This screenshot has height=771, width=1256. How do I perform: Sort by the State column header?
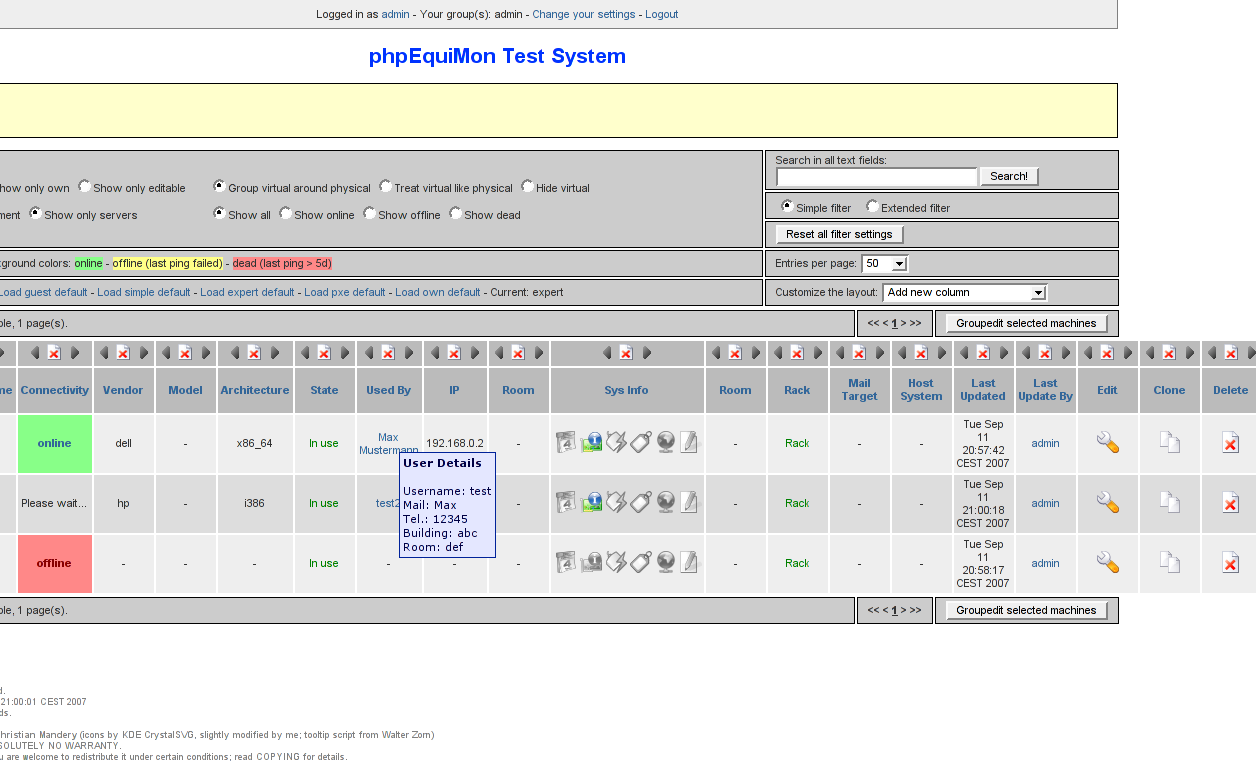324,390
